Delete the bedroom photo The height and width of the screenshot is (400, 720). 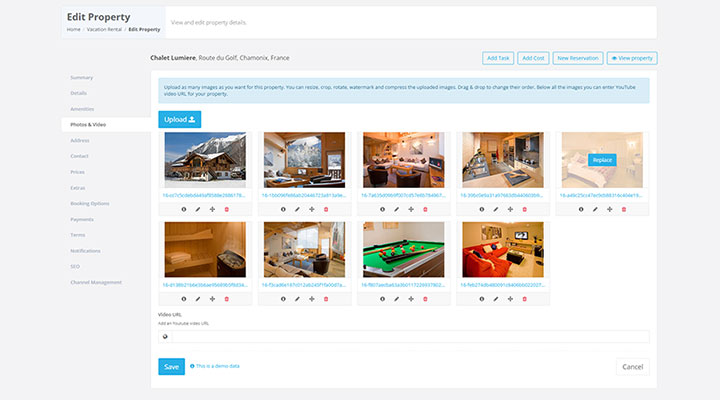[624, 209]
